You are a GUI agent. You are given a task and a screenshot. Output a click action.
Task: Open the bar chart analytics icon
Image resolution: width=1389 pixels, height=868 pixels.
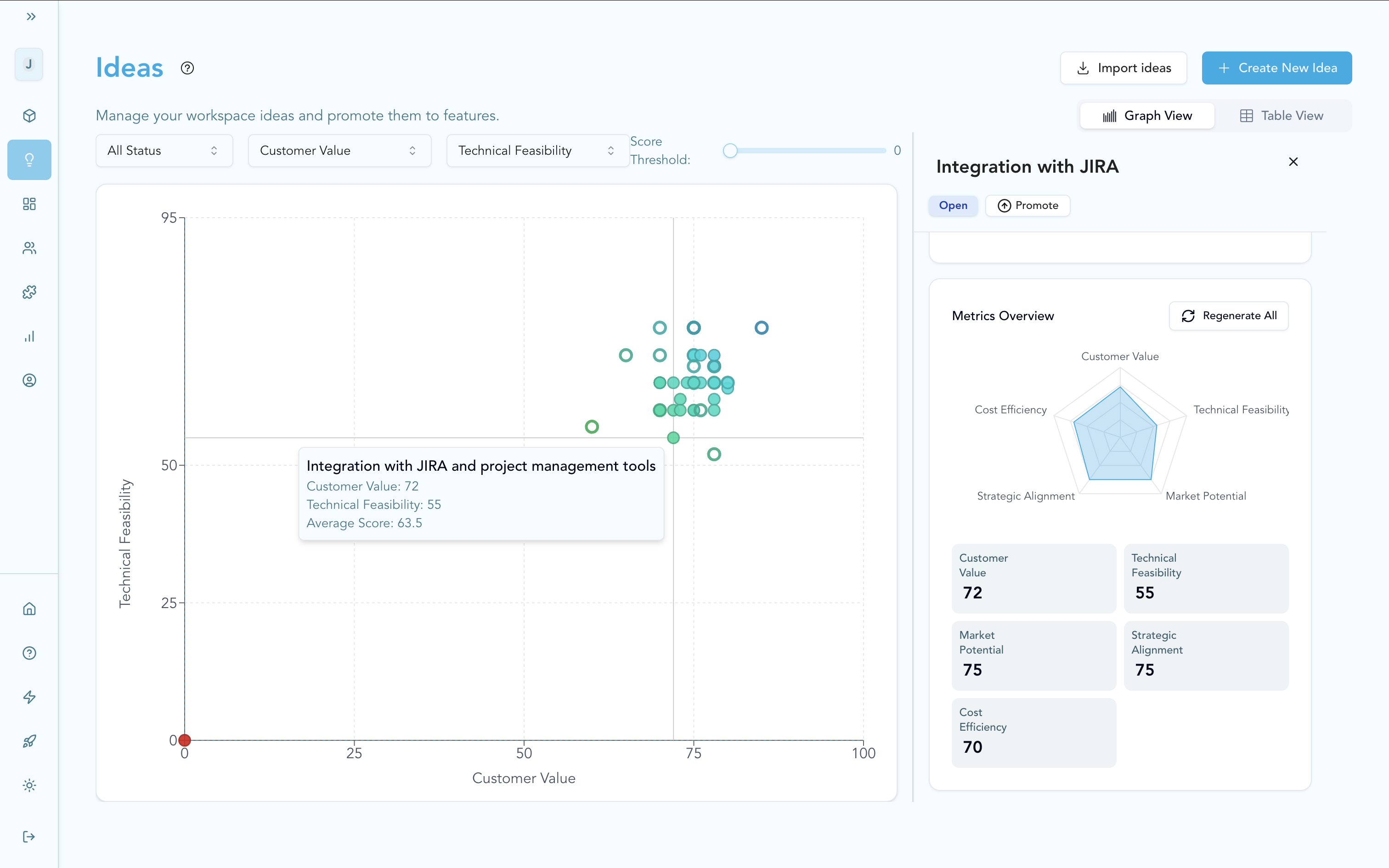(x=29, y=336)
